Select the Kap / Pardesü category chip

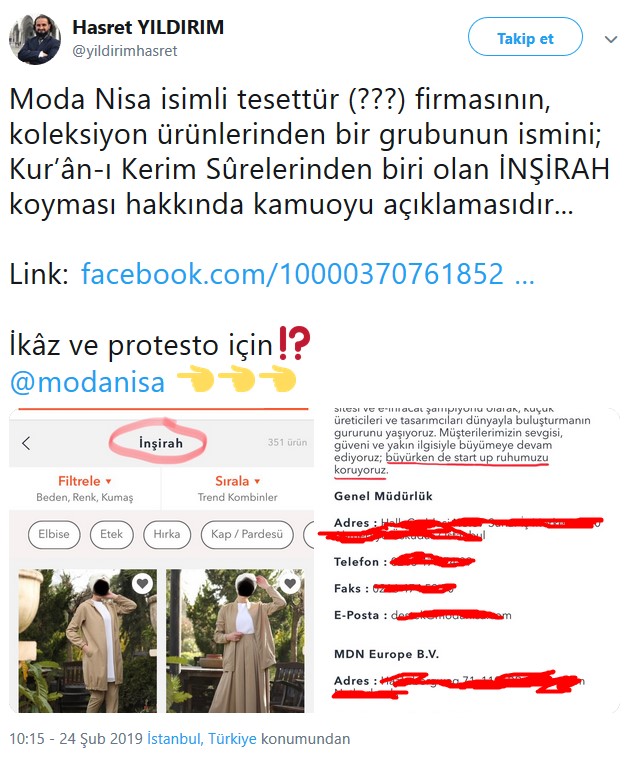pos(247,534)
